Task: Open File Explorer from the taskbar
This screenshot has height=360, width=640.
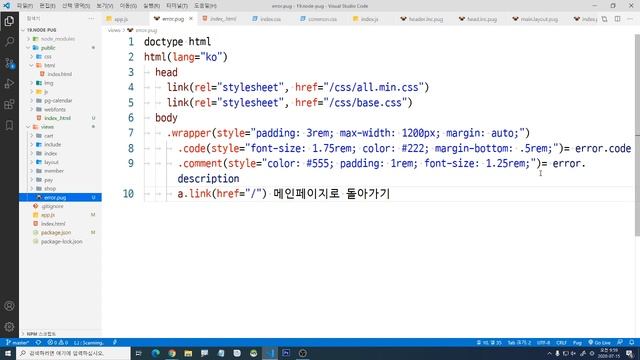Action: click(x=188, y=353)
